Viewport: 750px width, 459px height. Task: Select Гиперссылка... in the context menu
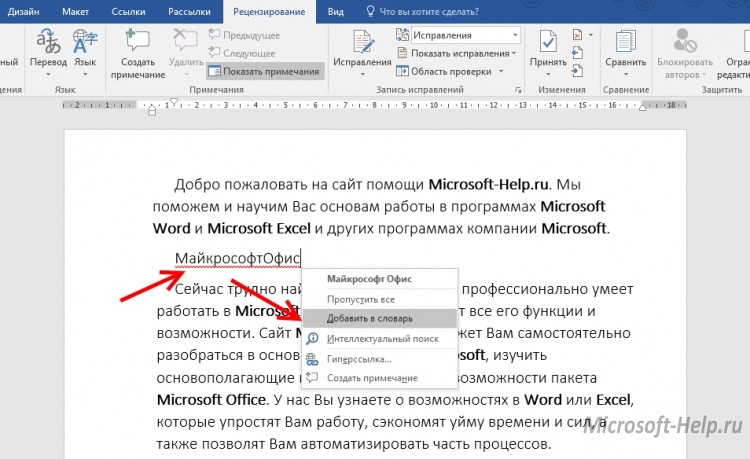tap(380, 359)
